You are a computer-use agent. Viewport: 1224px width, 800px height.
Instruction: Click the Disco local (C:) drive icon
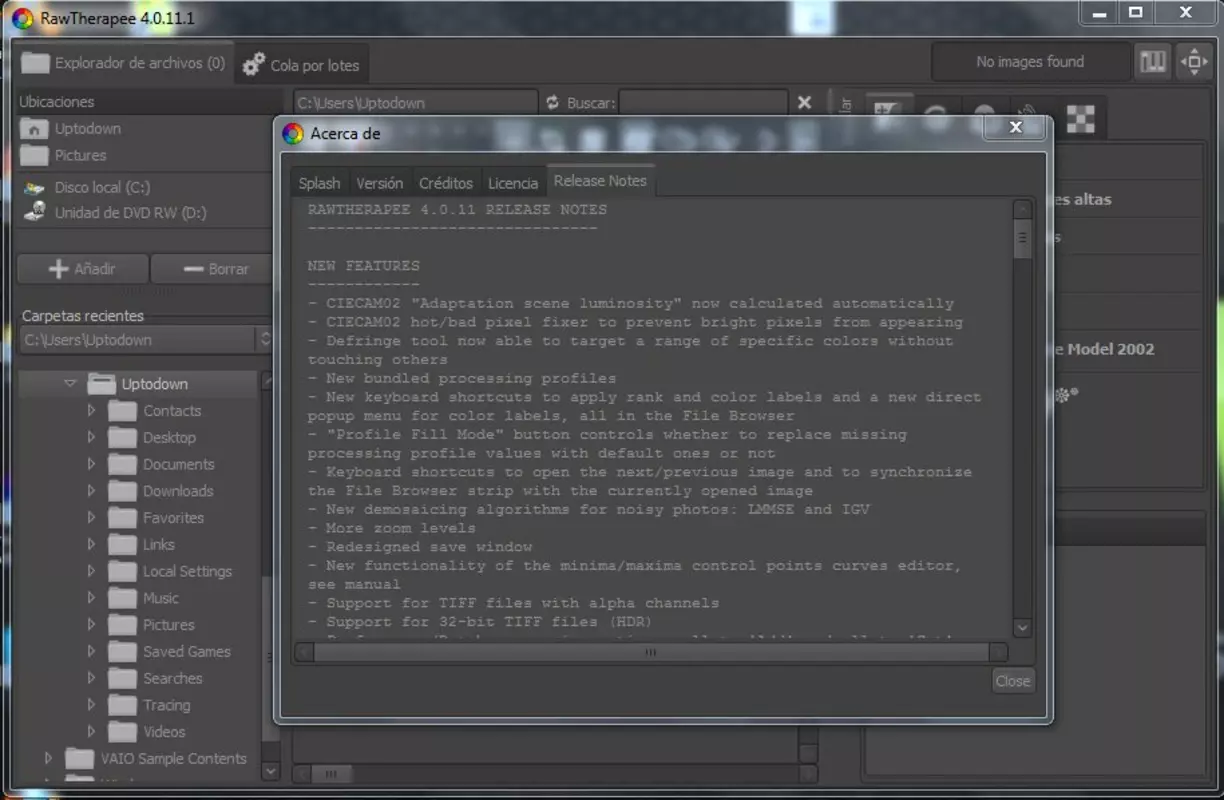[x=35, y=187]
